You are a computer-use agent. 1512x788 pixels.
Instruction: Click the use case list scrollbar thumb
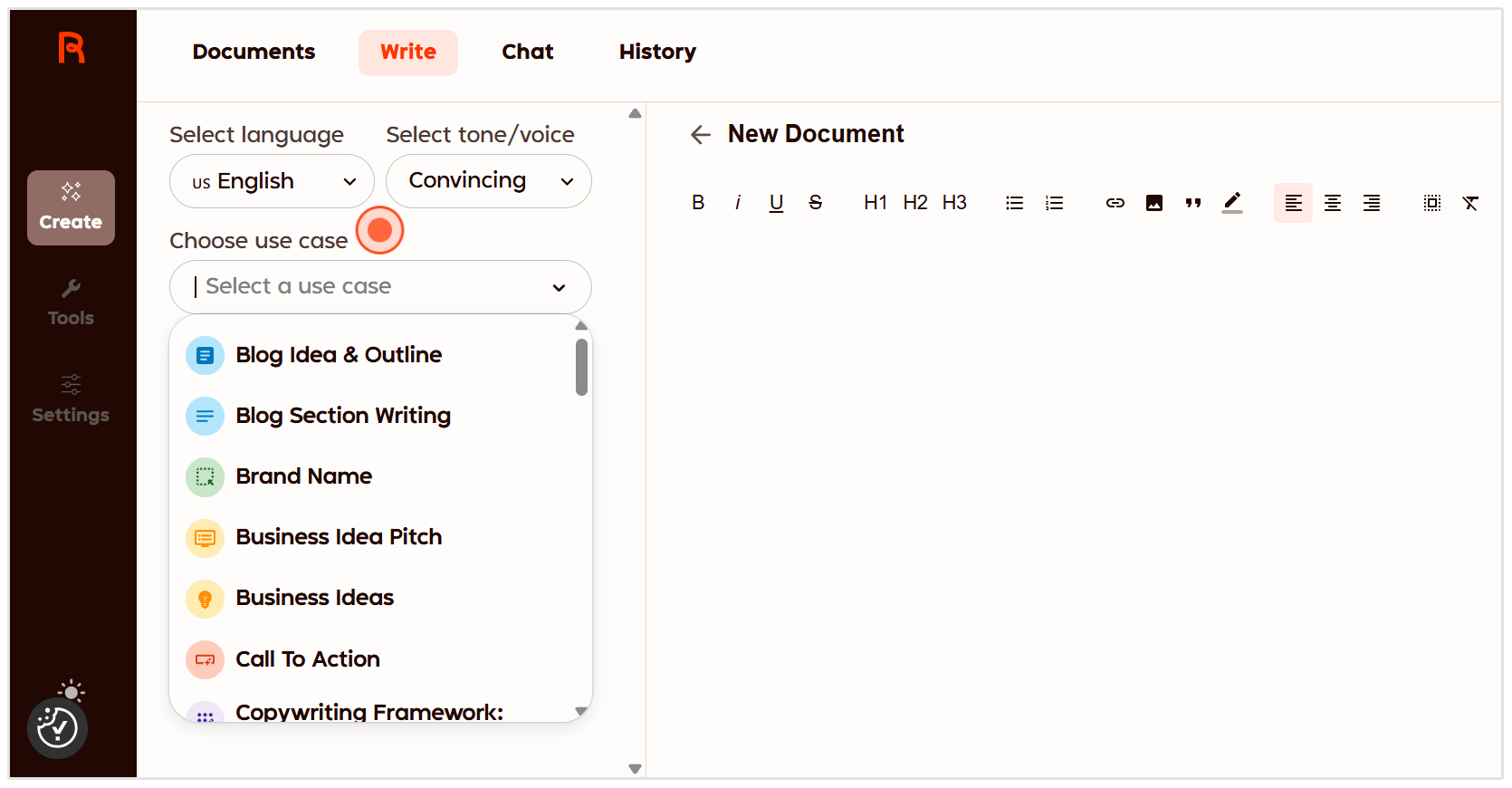[581, 367]
